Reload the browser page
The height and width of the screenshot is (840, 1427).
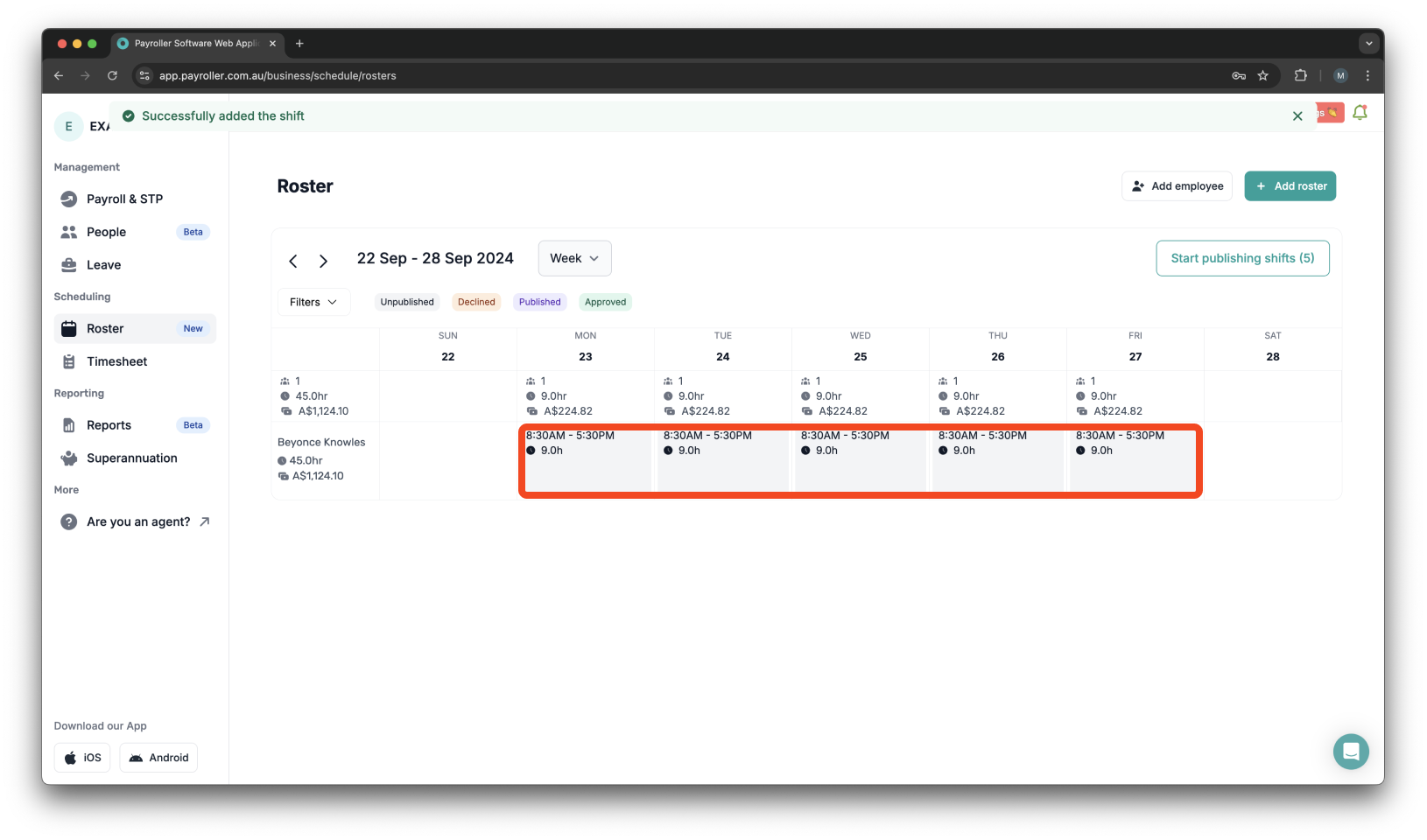pos(112,76)
